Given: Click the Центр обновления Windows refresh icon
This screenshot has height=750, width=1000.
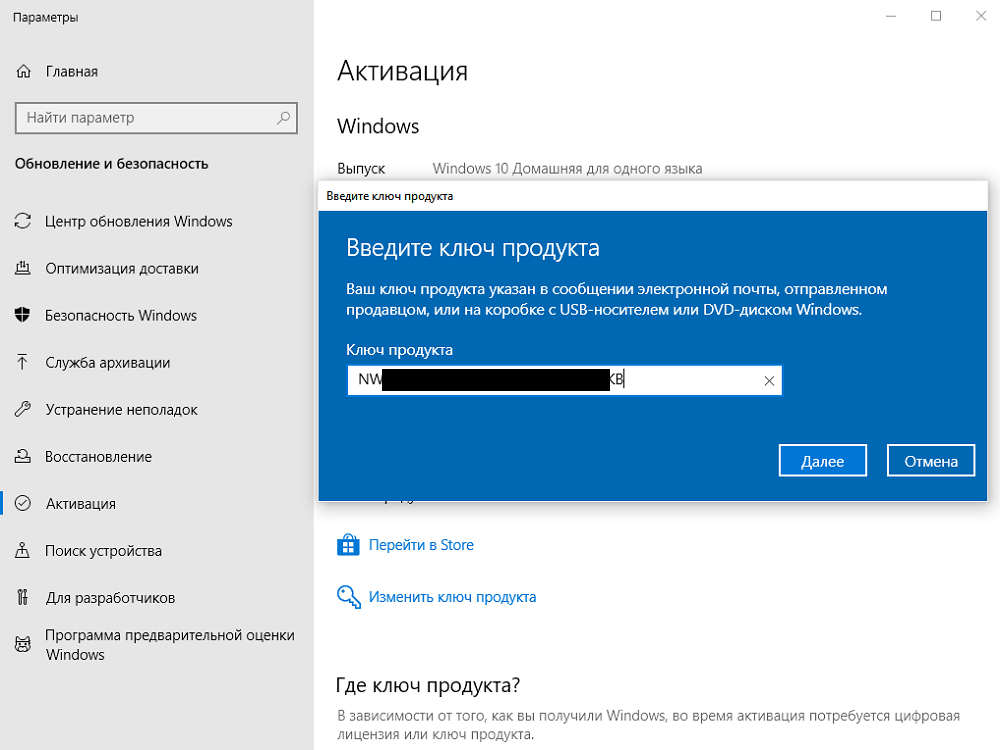Looking at the screenshot, I should coord(23,221).
